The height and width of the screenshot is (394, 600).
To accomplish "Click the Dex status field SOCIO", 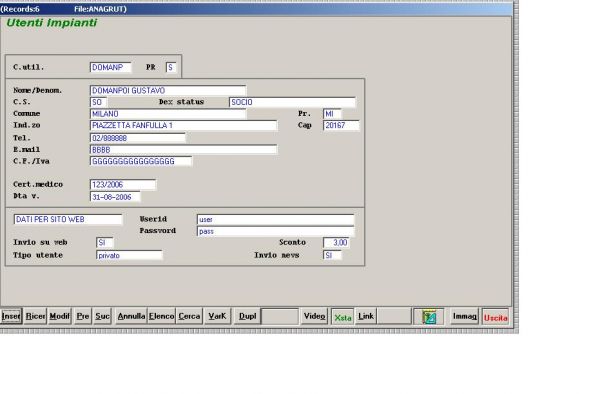I will point(292,102).
